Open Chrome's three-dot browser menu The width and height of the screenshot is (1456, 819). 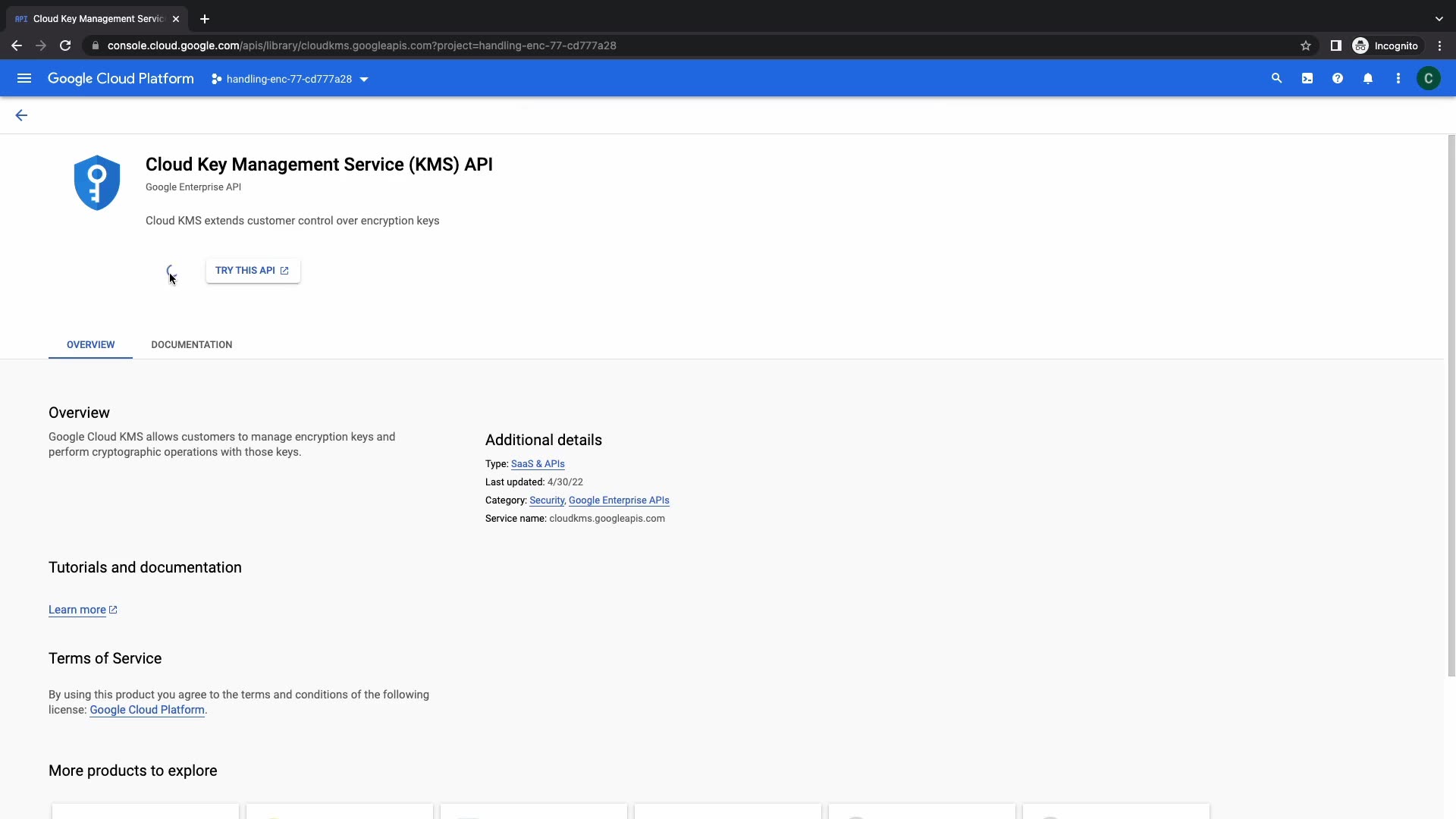pyautogui.click(x=1440, y=45)
